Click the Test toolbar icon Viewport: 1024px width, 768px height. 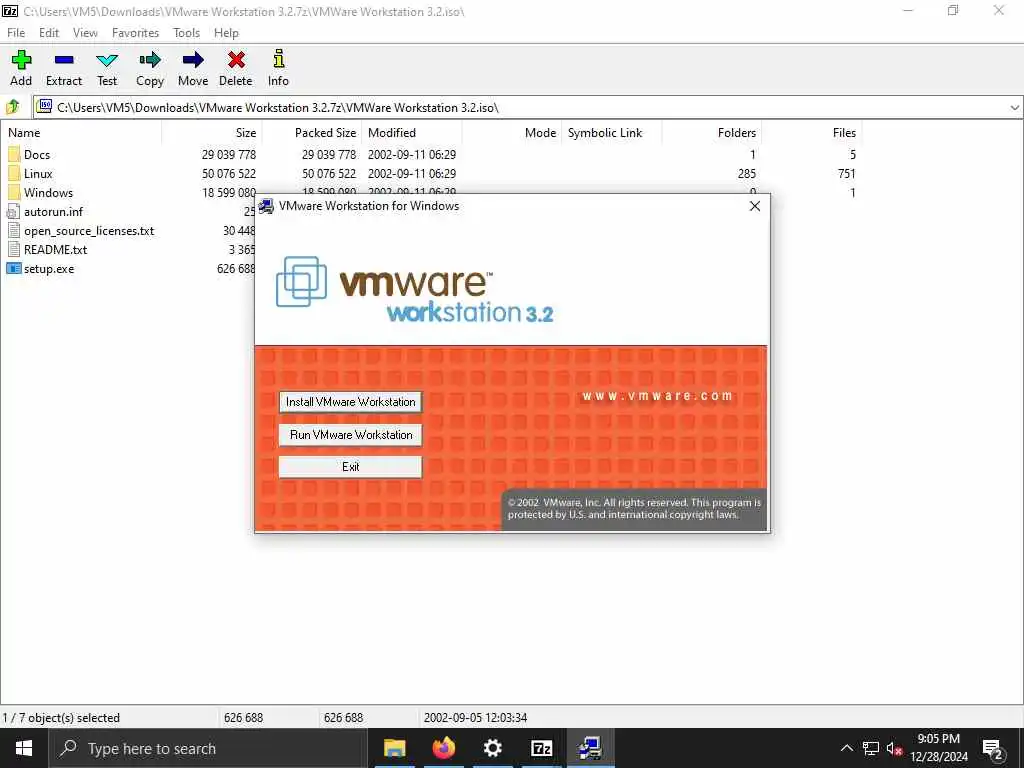[107, 60]
